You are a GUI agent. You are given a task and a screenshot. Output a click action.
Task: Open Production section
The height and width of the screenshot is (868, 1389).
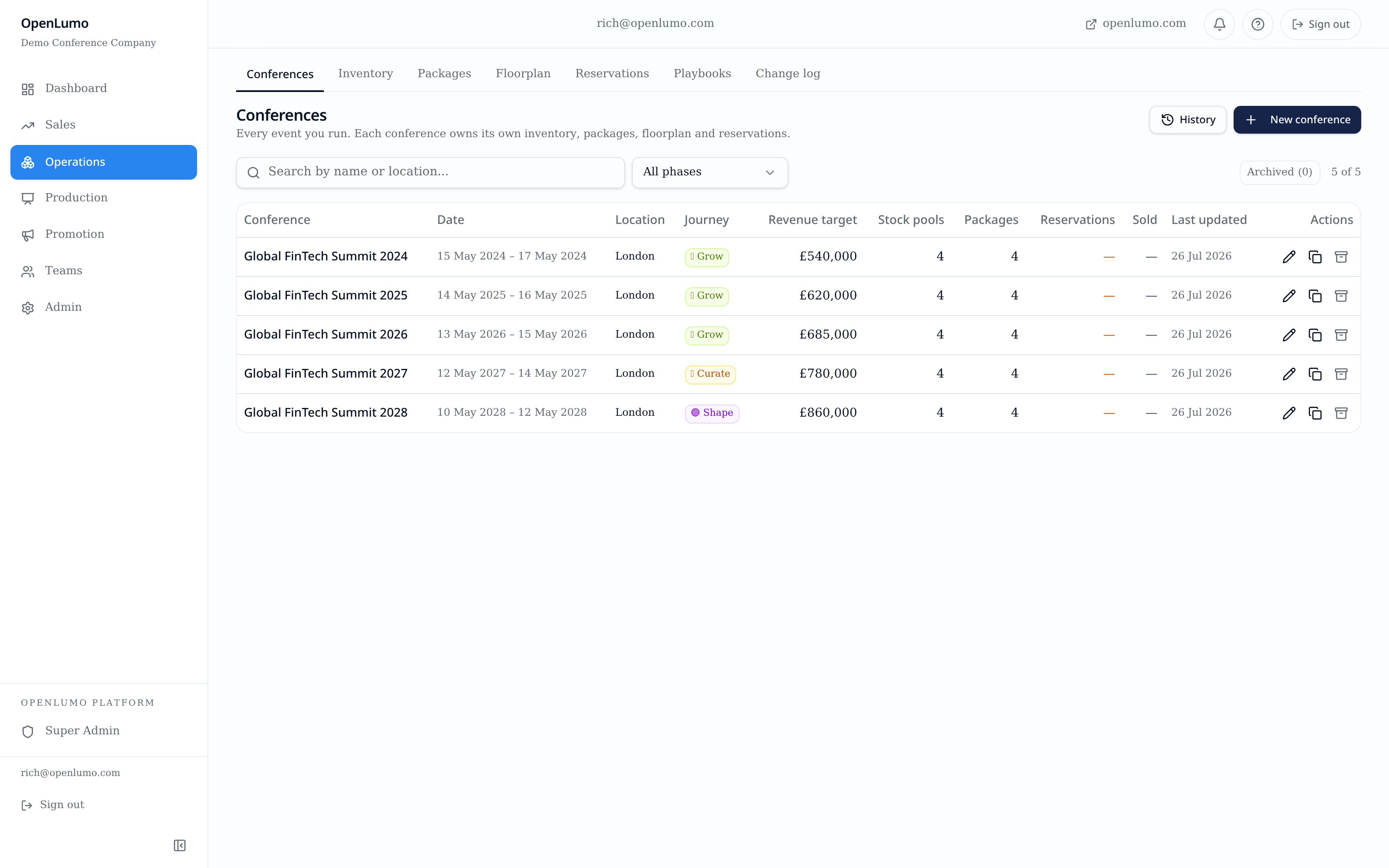(103, 198)
